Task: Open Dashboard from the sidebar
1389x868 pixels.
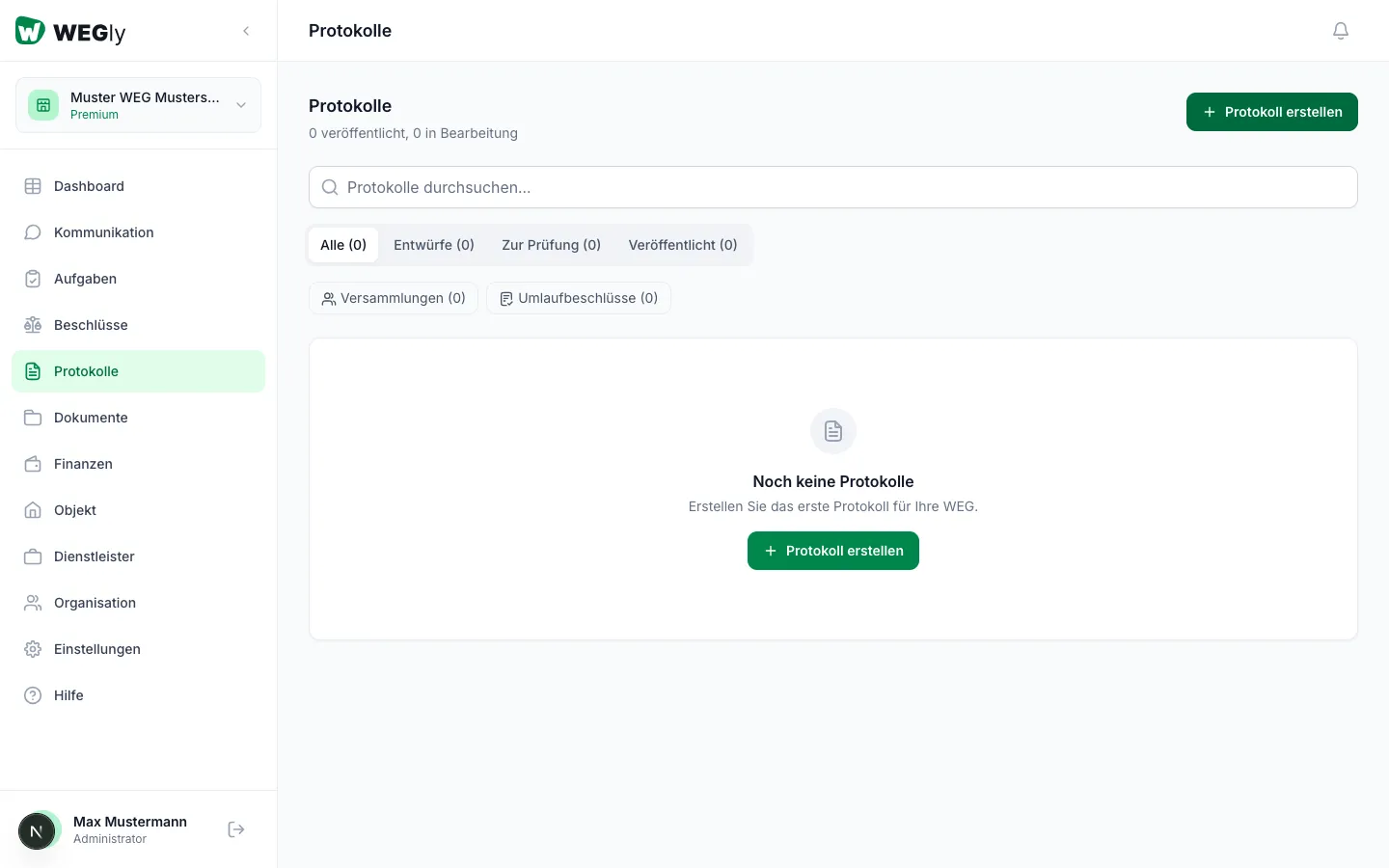Action: point(89,186)
